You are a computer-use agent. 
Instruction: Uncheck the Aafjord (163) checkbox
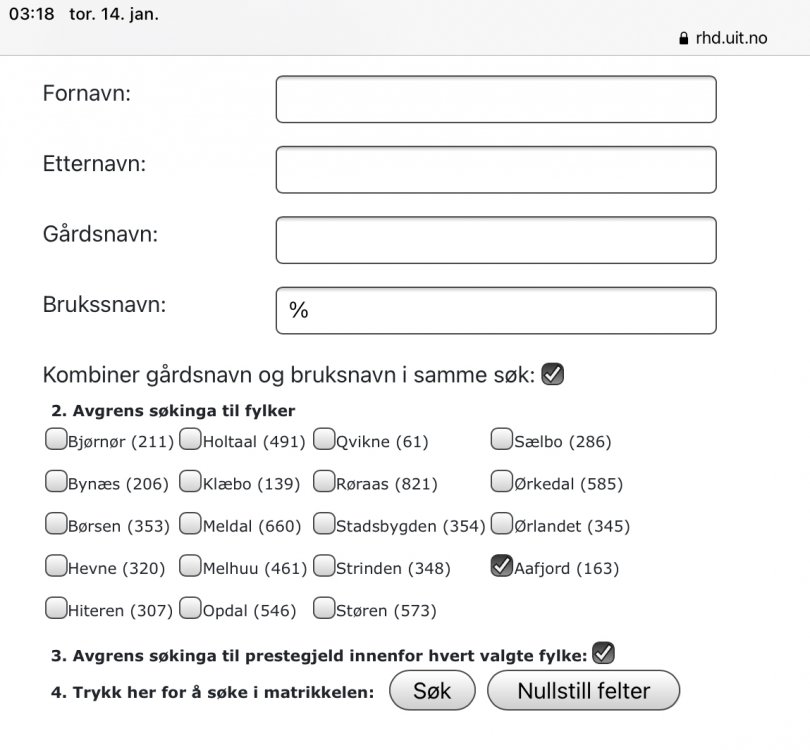[x=501, y=567]
